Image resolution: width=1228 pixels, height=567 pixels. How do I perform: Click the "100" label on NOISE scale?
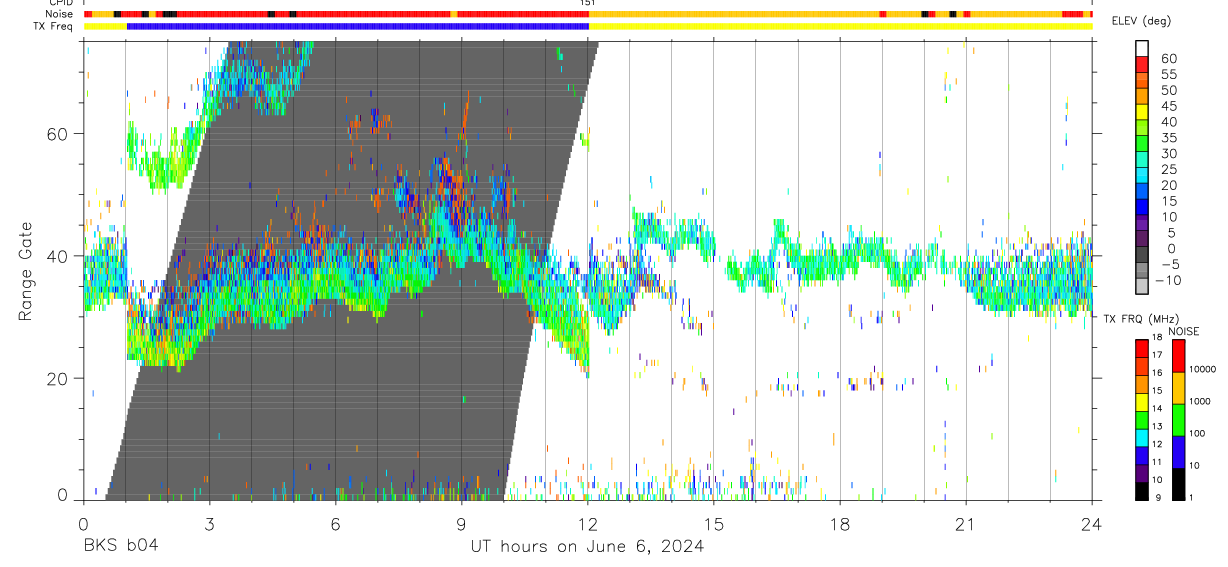point(1197,433)
